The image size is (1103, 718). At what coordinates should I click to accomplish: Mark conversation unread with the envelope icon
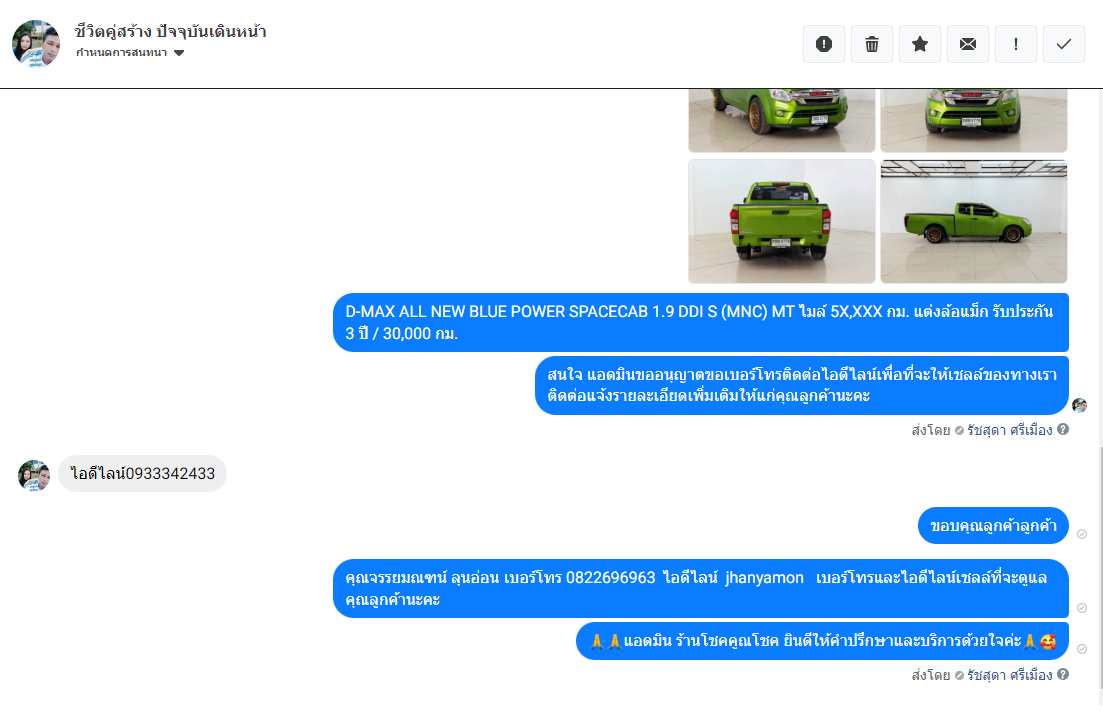pyautogui.click(x=968, y=44)
